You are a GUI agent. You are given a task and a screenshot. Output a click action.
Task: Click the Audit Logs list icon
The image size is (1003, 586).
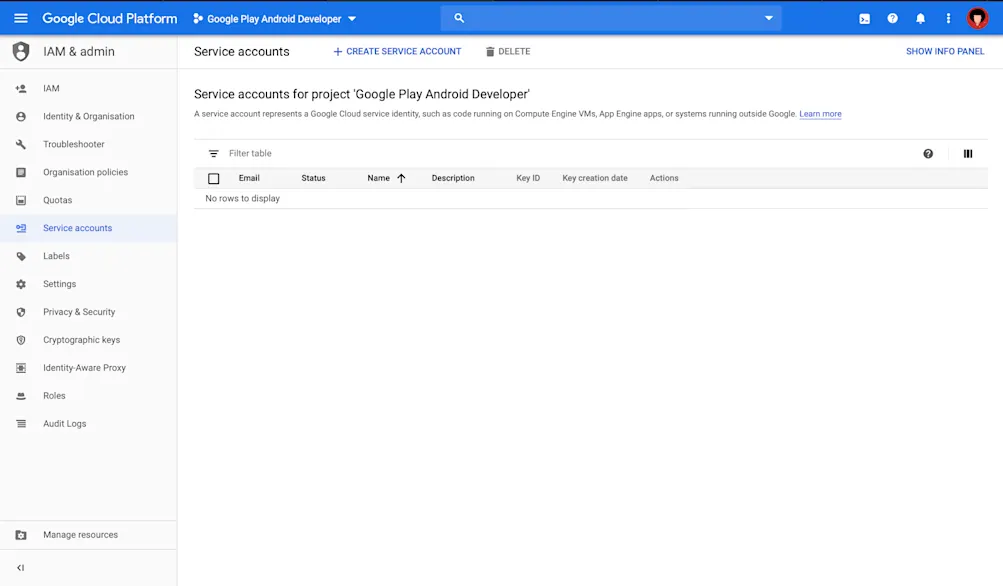(20, 424)
